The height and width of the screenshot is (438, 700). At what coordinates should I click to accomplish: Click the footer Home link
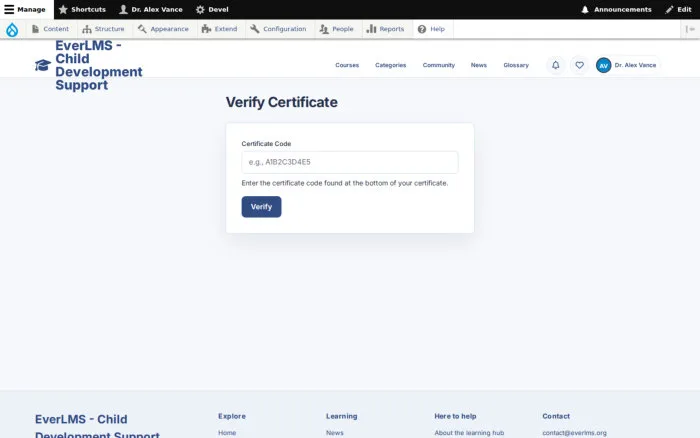(x=227, y=433)
